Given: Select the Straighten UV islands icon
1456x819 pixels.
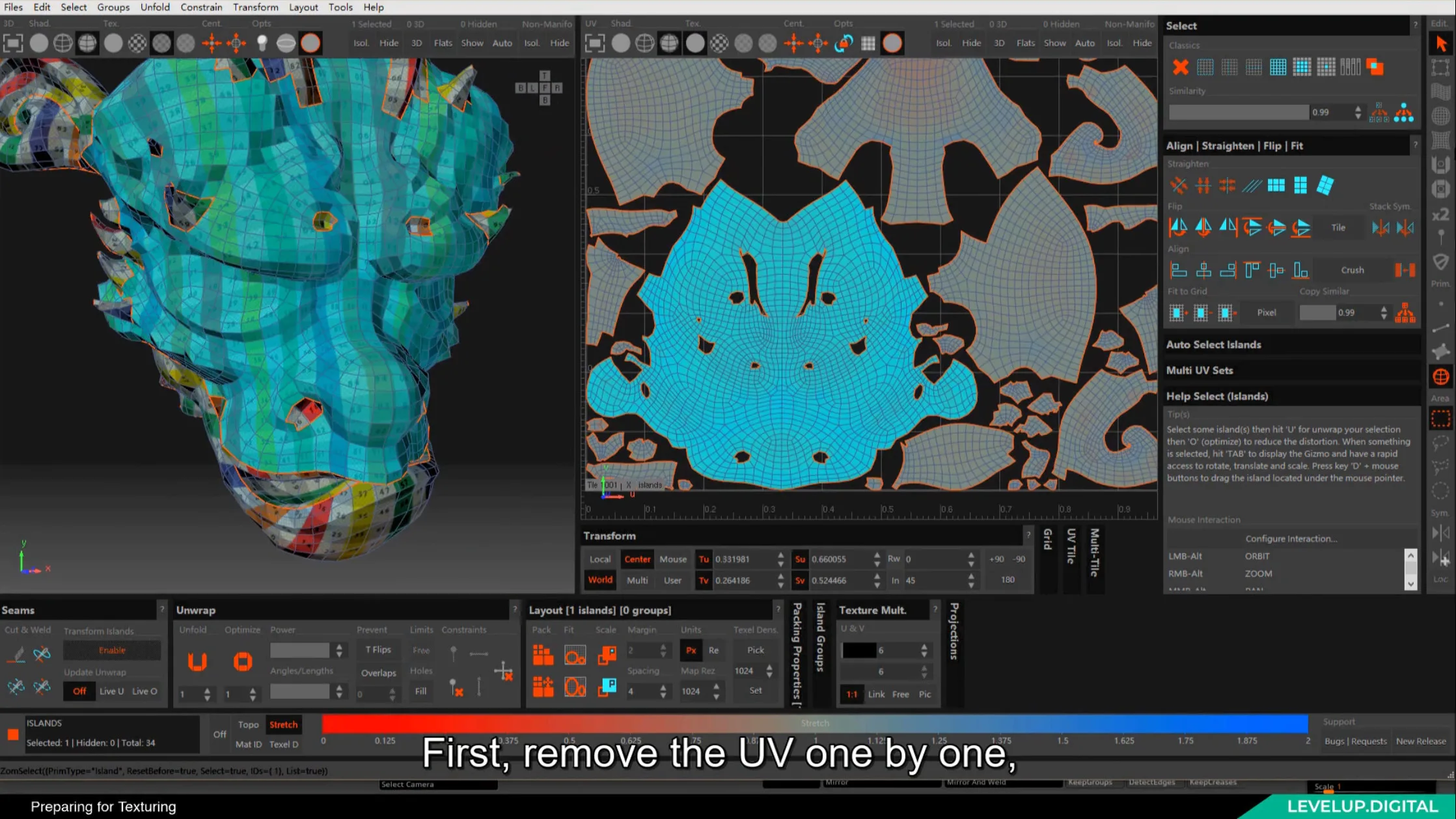Looking at the screenshot, I should pos(1324,186).
